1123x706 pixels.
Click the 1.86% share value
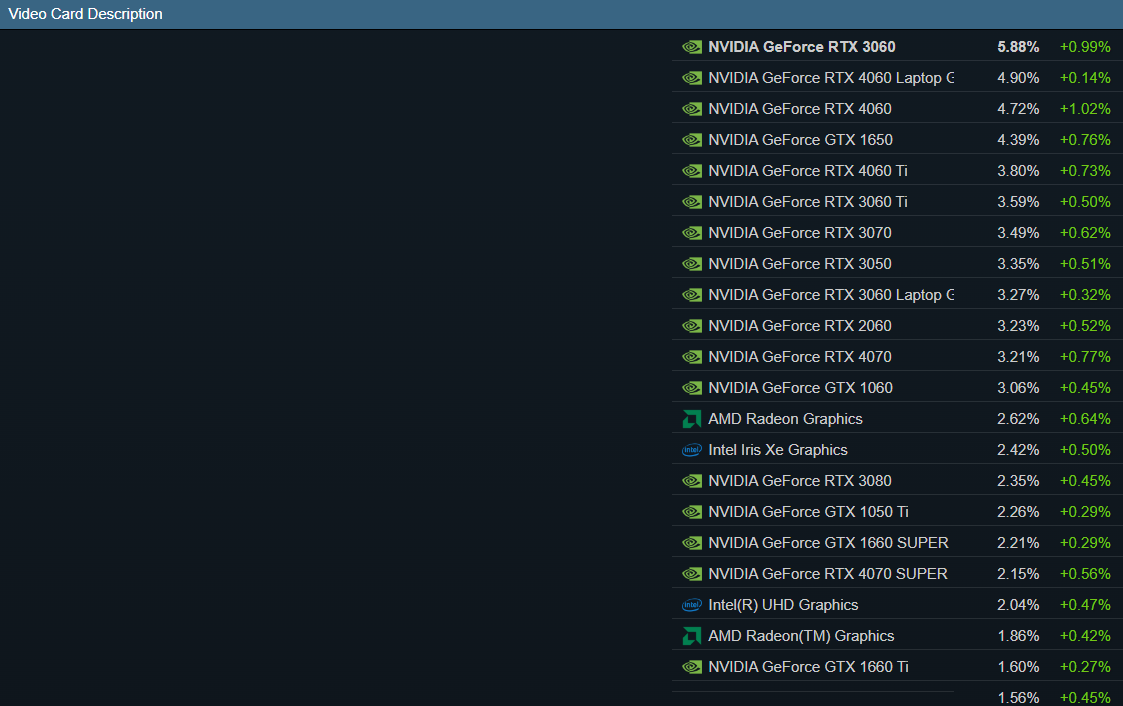pyautogui.click(x=1018, y=636)
